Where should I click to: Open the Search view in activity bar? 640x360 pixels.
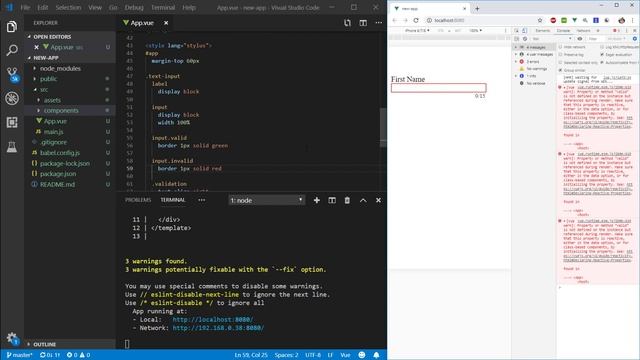[12, 50]
